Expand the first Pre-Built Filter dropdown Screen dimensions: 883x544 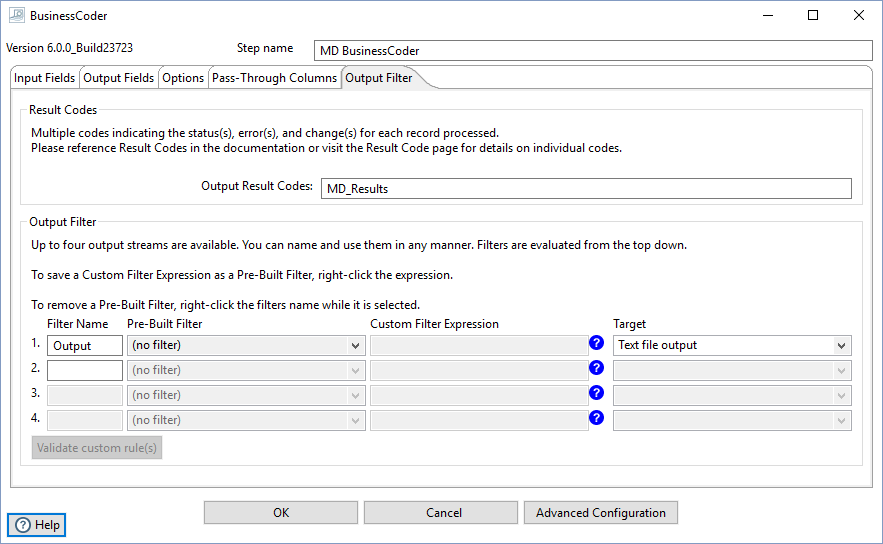pyautogui.click(x=245, y=345)
